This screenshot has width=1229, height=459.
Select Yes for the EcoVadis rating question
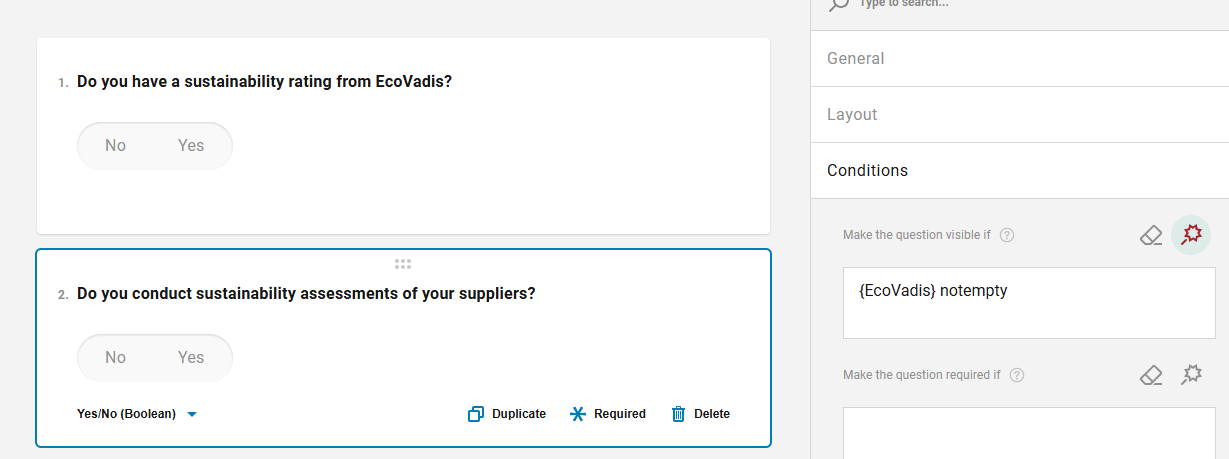pyautogui.click(x=191, y=146)
